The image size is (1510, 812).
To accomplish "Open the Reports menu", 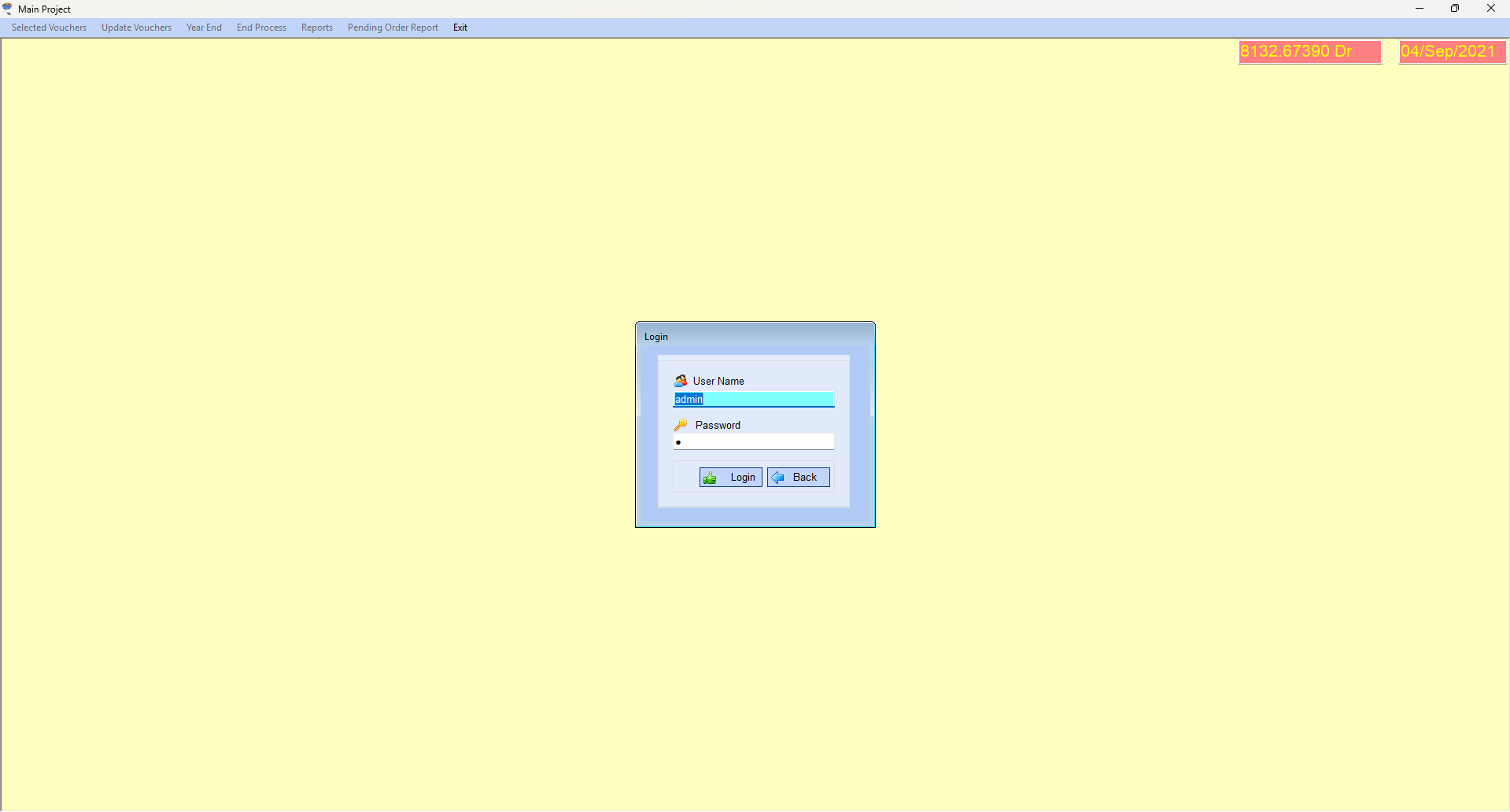I will 317,28.
